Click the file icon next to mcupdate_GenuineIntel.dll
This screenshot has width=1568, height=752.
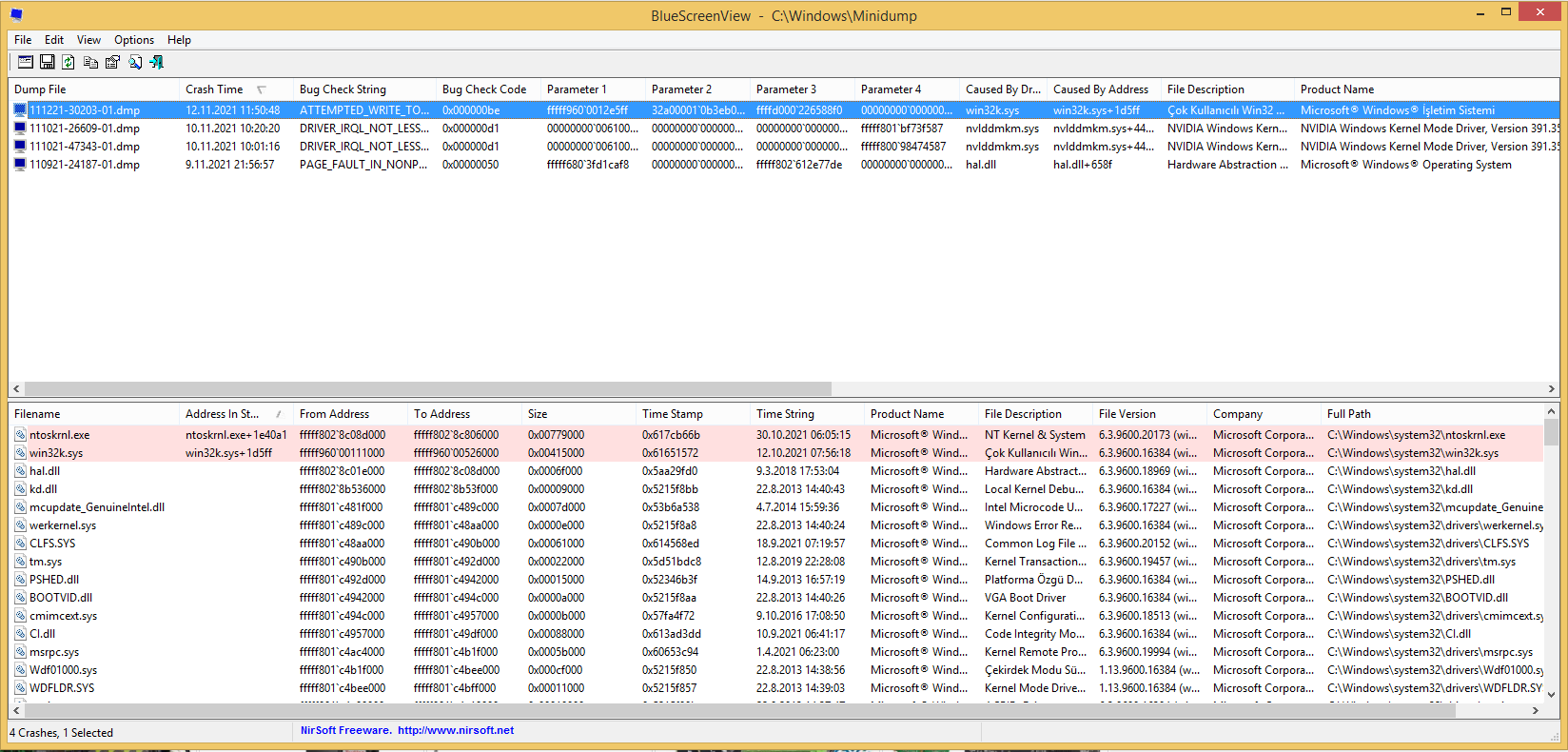(x=20, y=507)
